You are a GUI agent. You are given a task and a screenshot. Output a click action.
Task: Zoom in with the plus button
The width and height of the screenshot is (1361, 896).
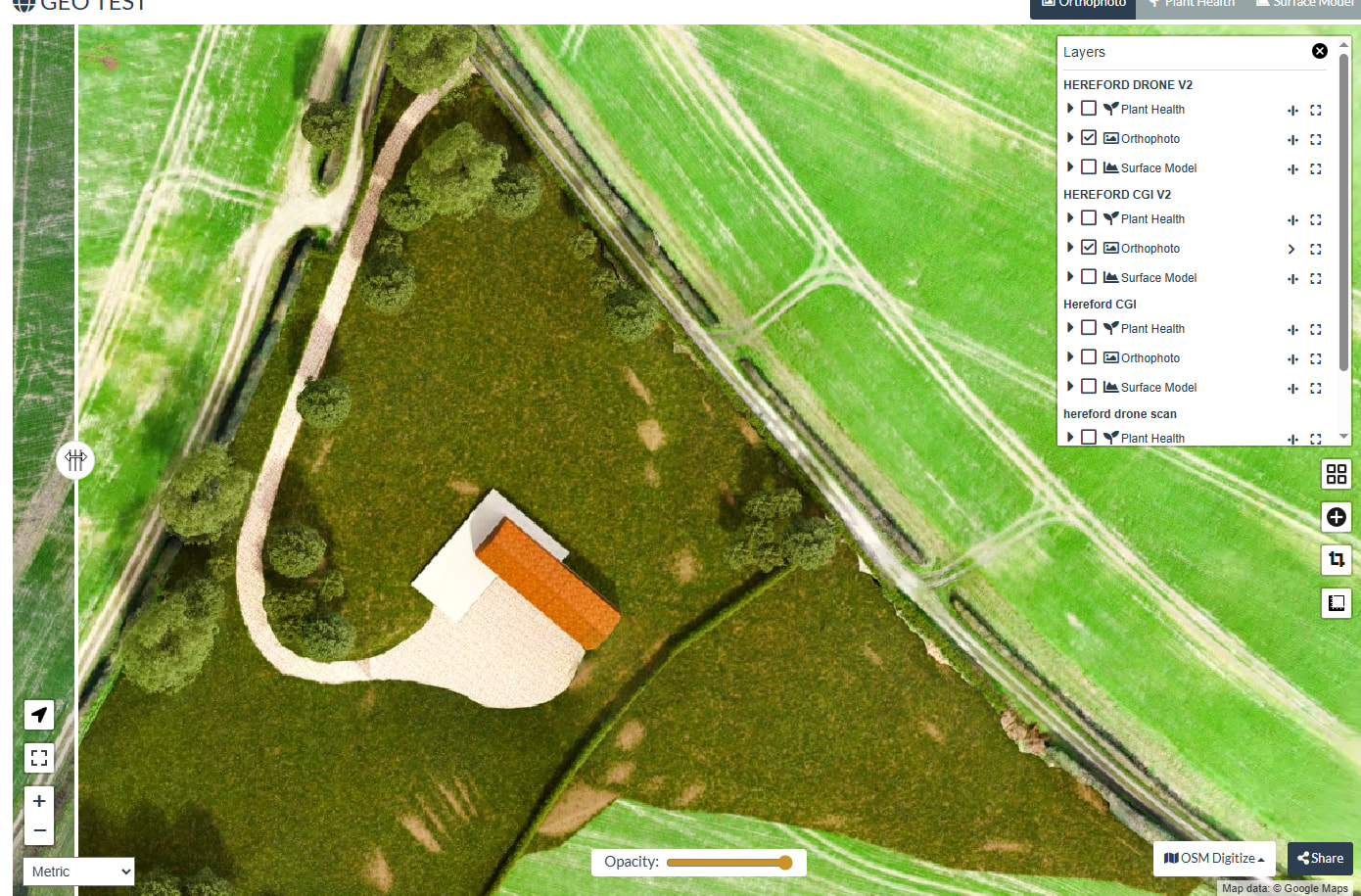click(x=39, y=801)
